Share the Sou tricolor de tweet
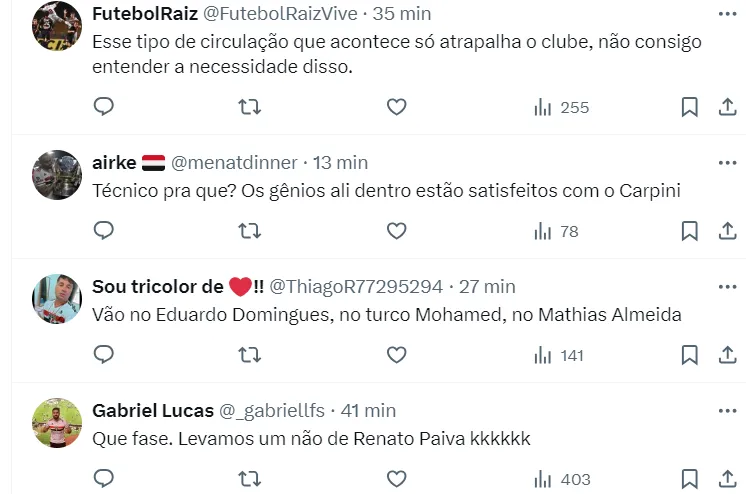Image resolution: width=746 pixels, height=494 pixels. (x=728, y=354)
